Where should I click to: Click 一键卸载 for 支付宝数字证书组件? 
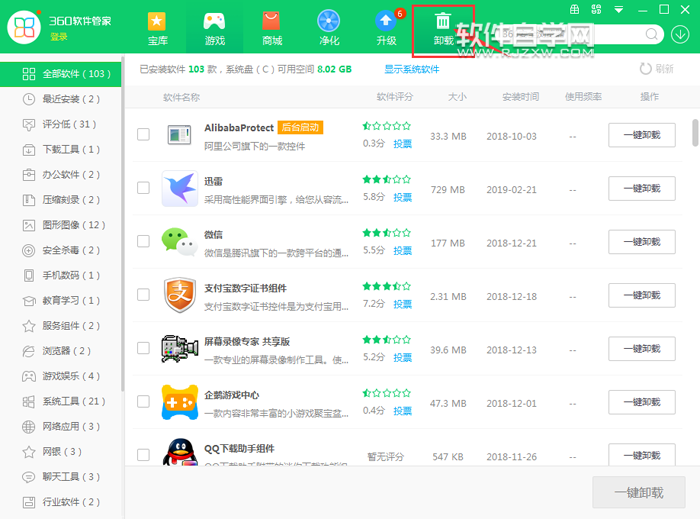click(642, 295)
